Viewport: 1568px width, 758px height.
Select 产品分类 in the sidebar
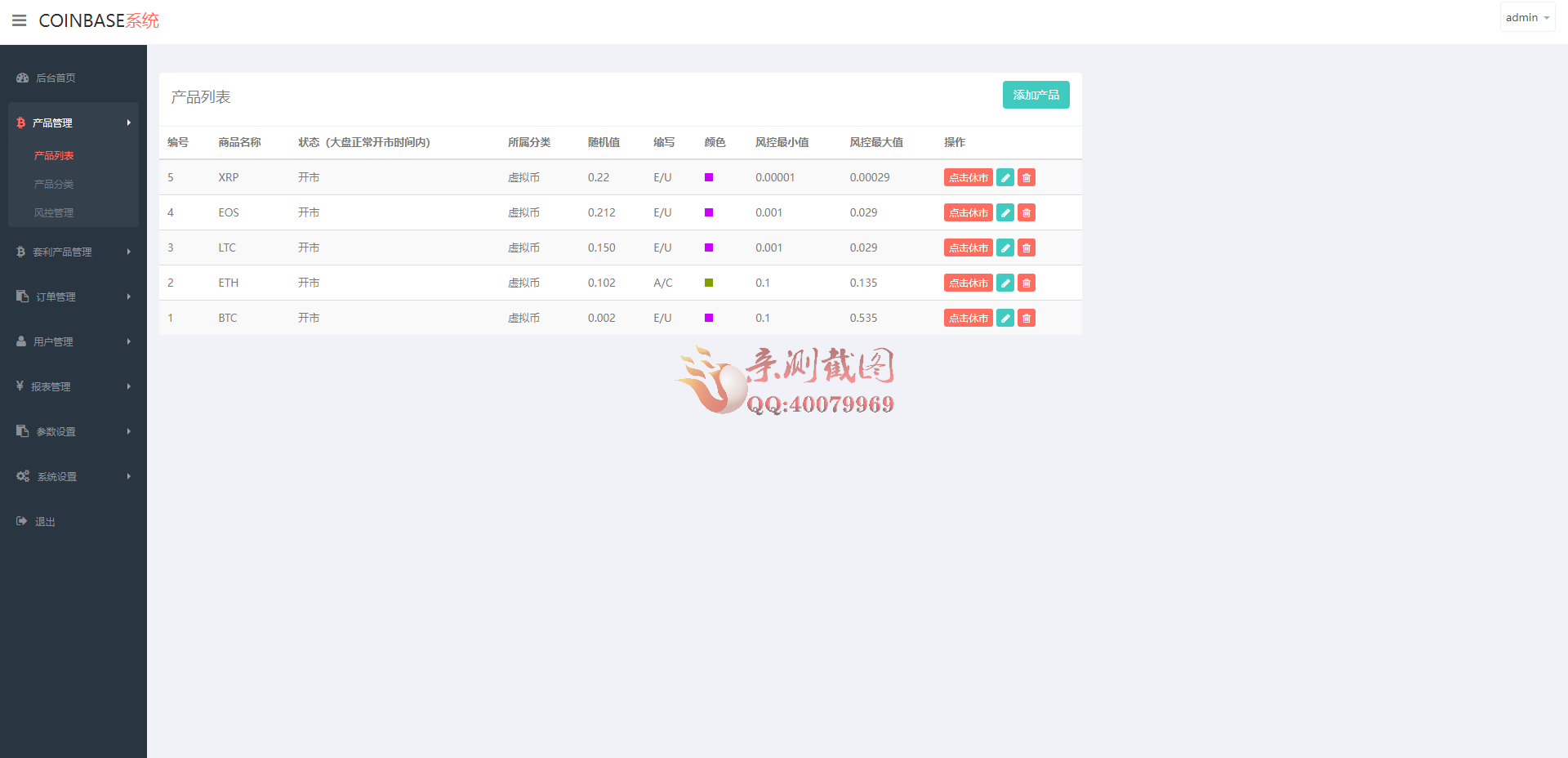click(x=55, y=184)
